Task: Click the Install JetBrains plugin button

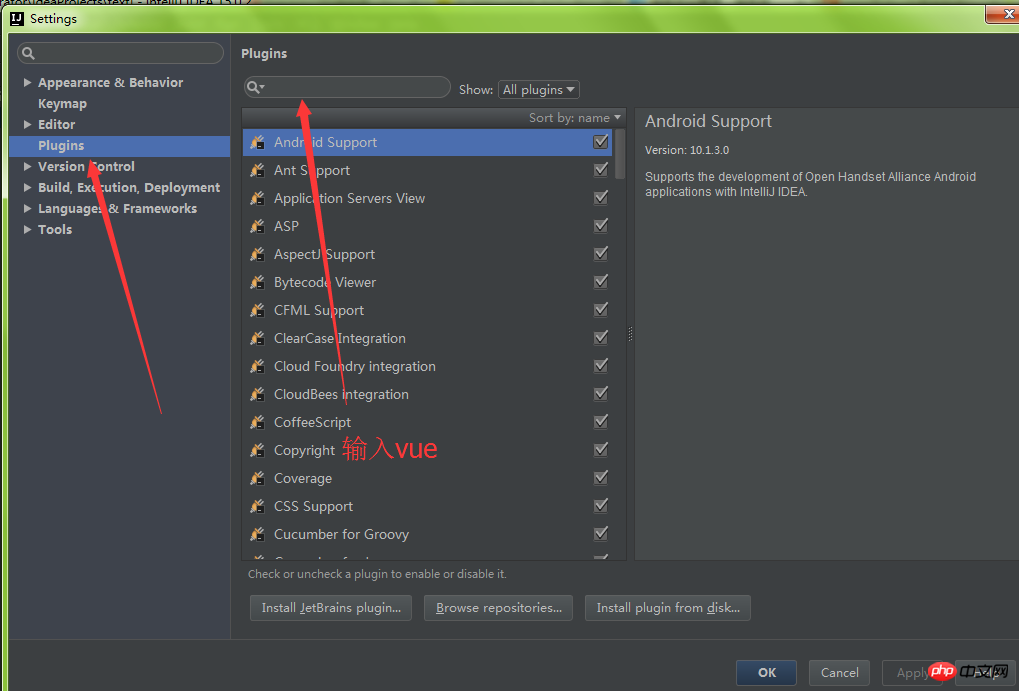Action: click(331, 608)
